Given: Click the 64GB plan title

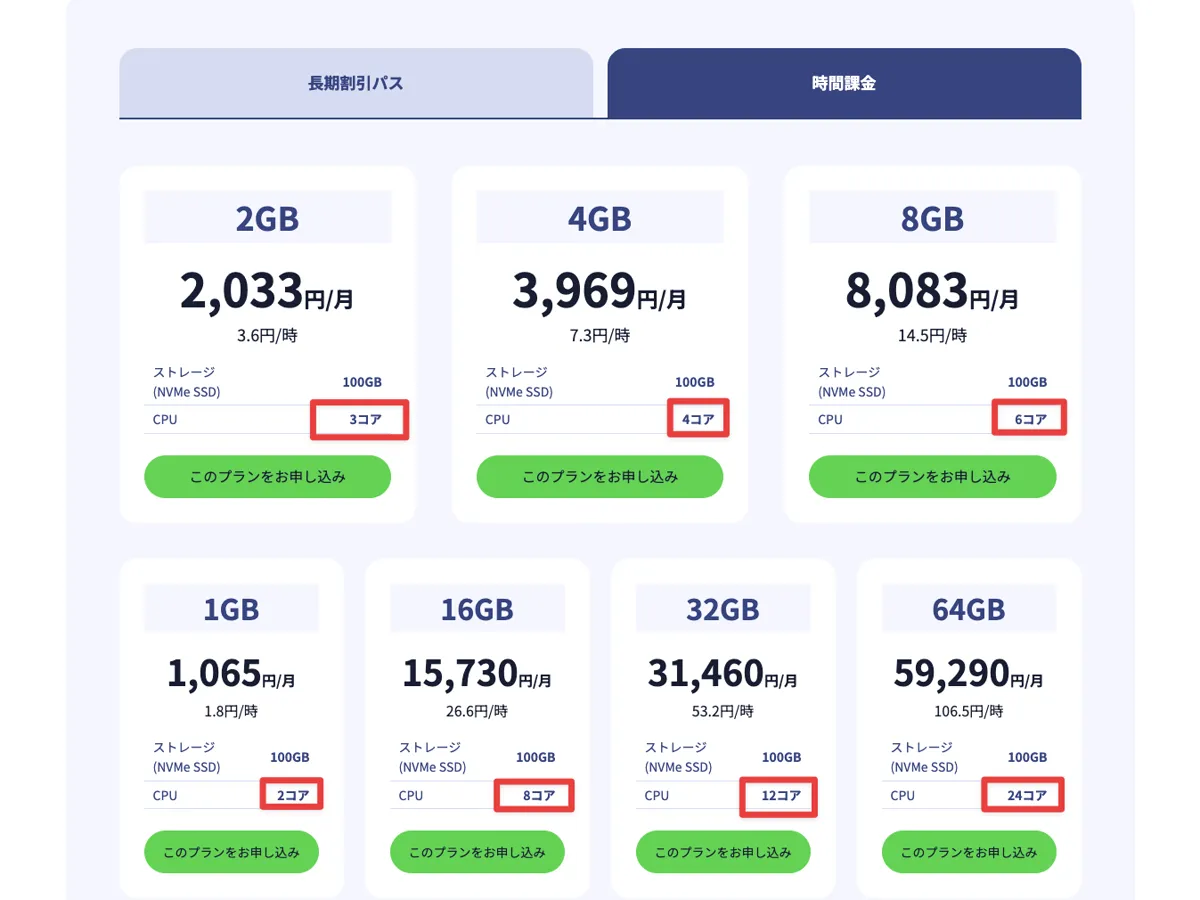Looking at the screenshot, I should tap(968, 609).
